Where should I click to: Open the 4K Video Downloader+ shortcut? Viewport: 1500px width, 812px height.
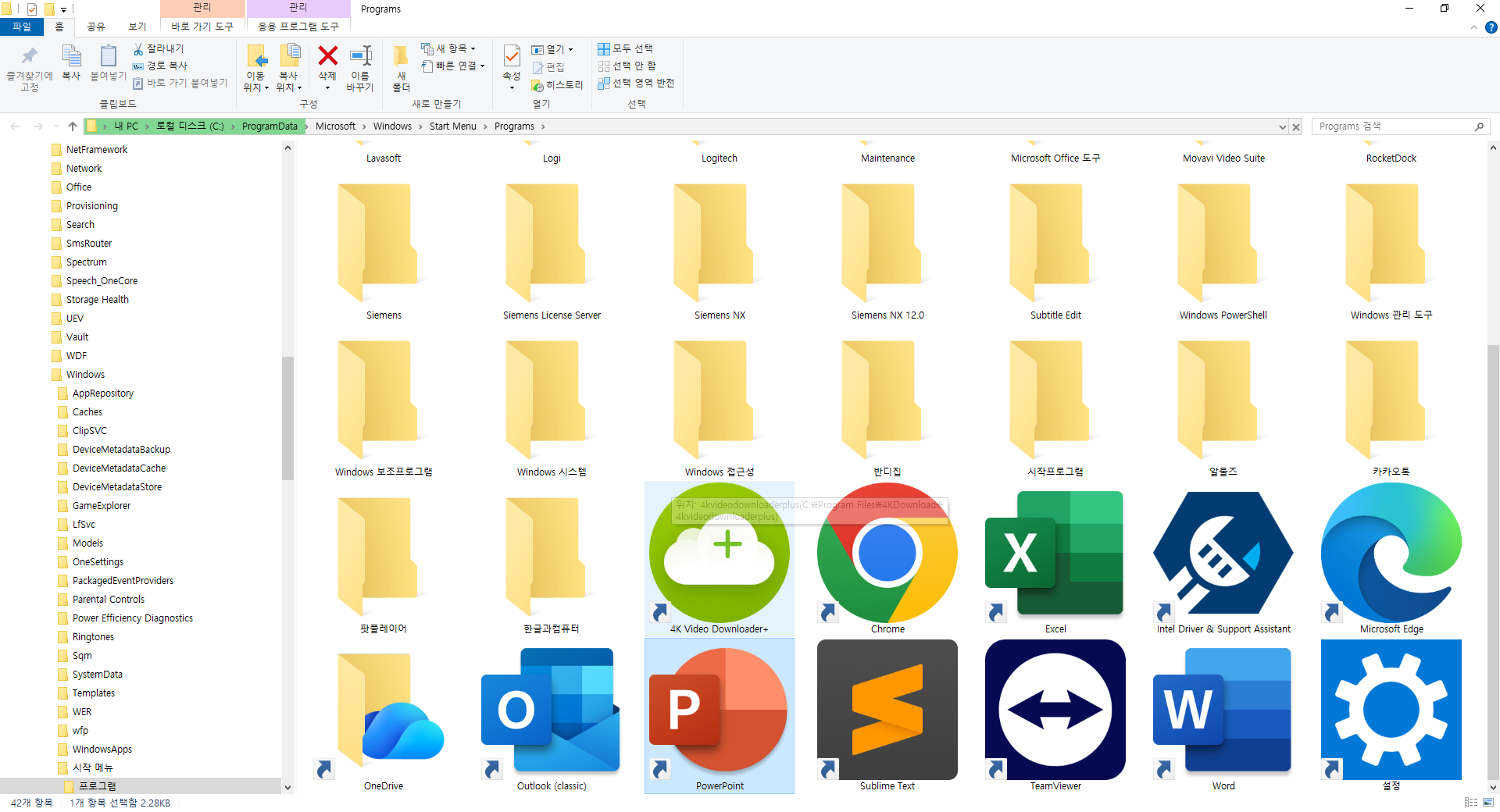720,558
